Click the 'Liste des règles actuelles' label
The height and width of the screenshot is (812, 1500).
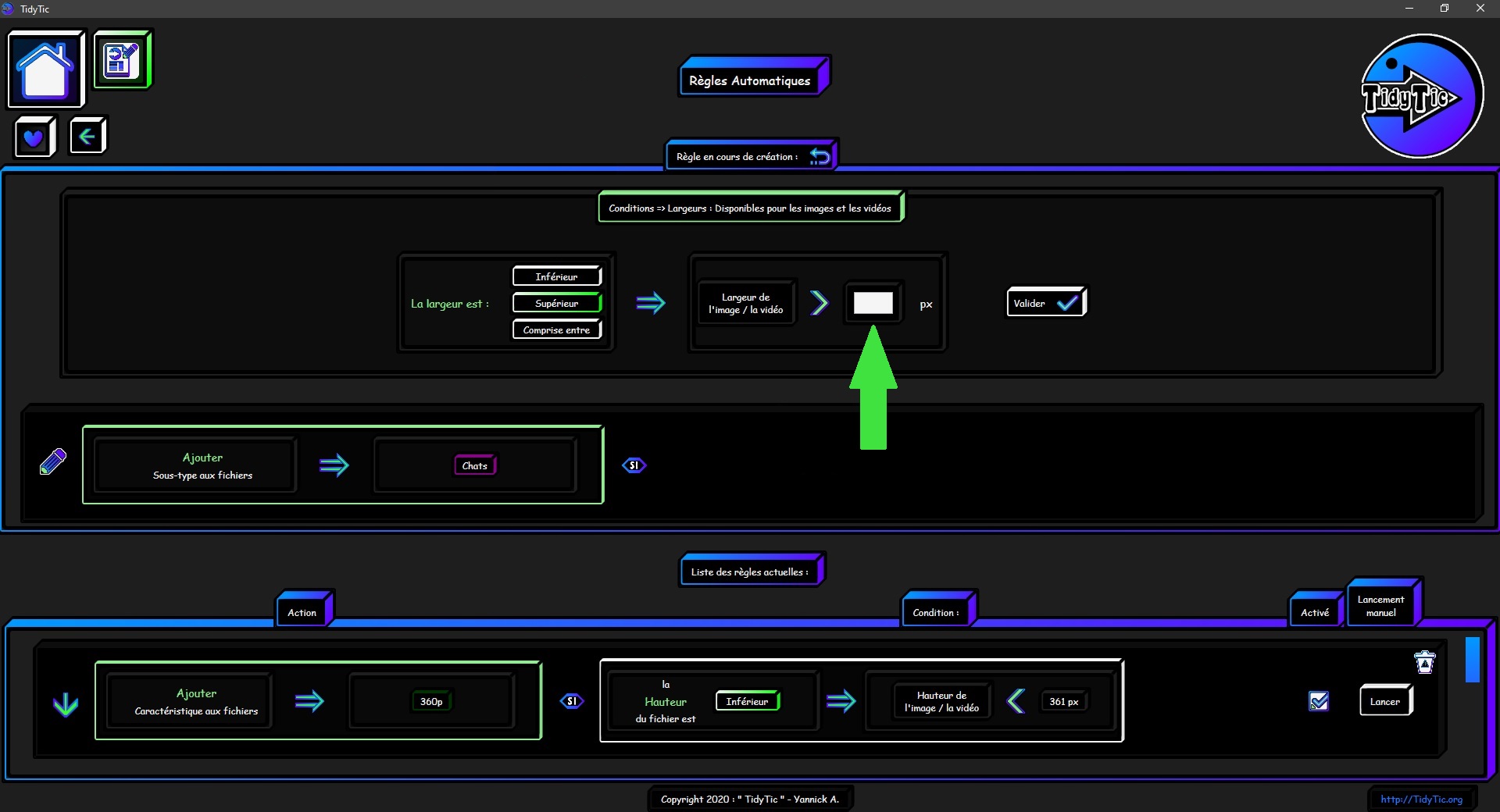(752, 570)
